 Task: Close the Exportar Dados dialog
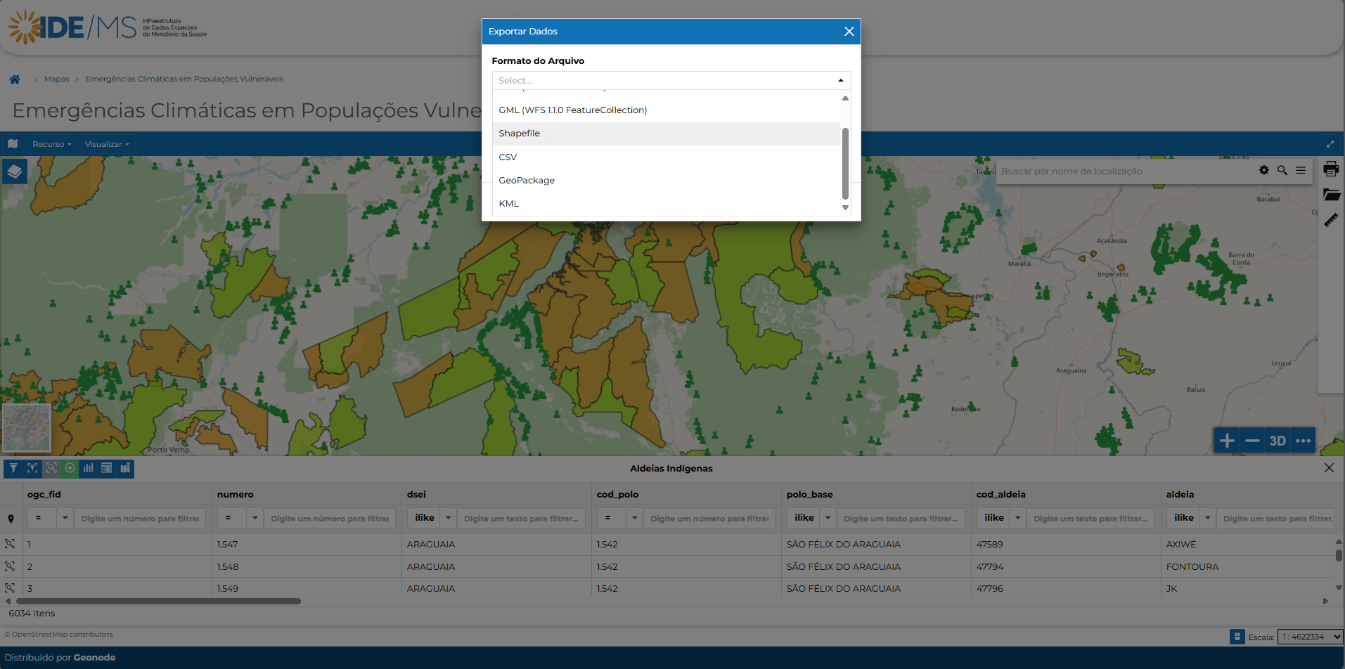[x=849, y=32]
